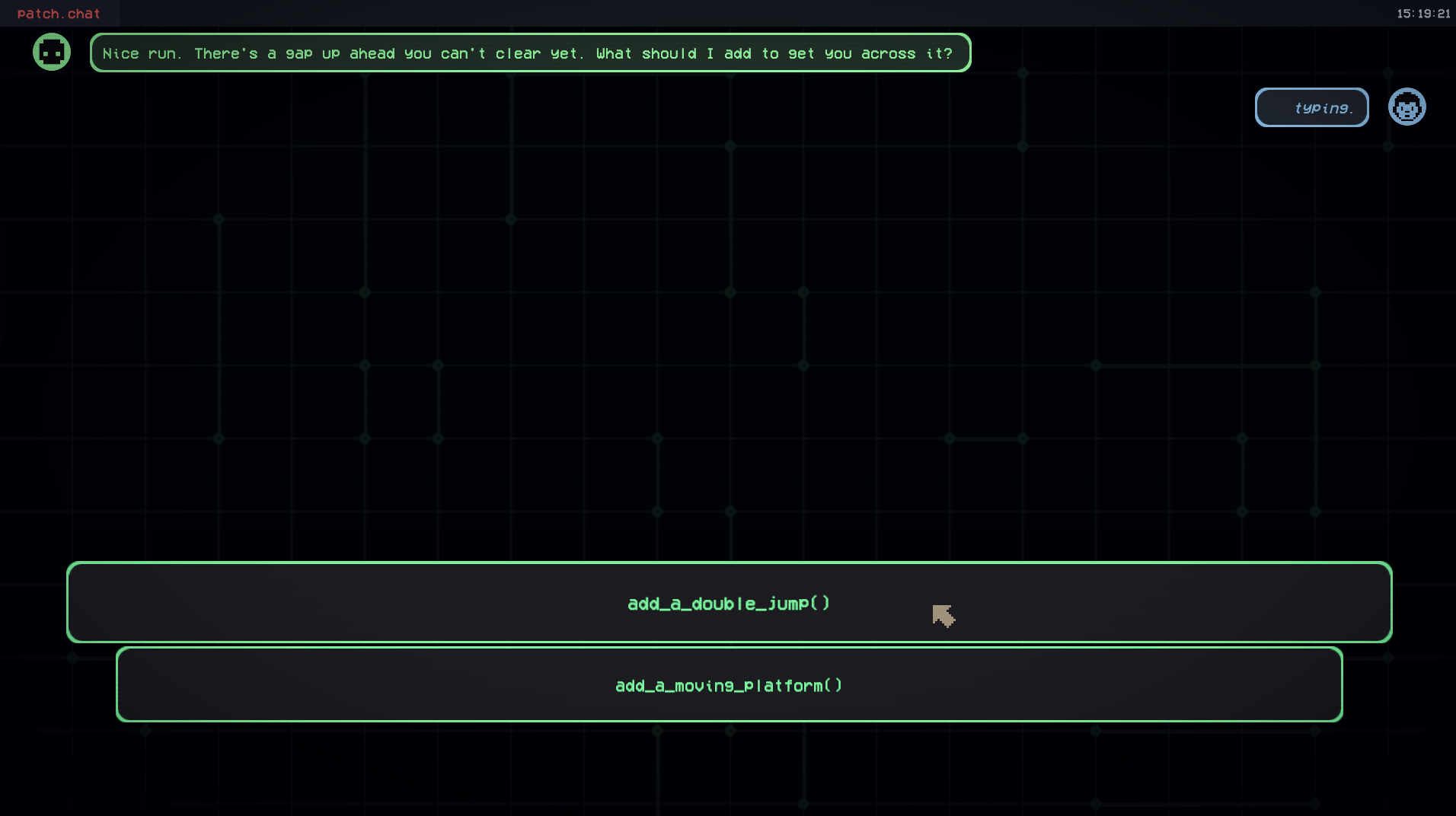Viewport: 1456px width, 816px height.
Task: Click the bot's green message bubble
Action: 530,53
